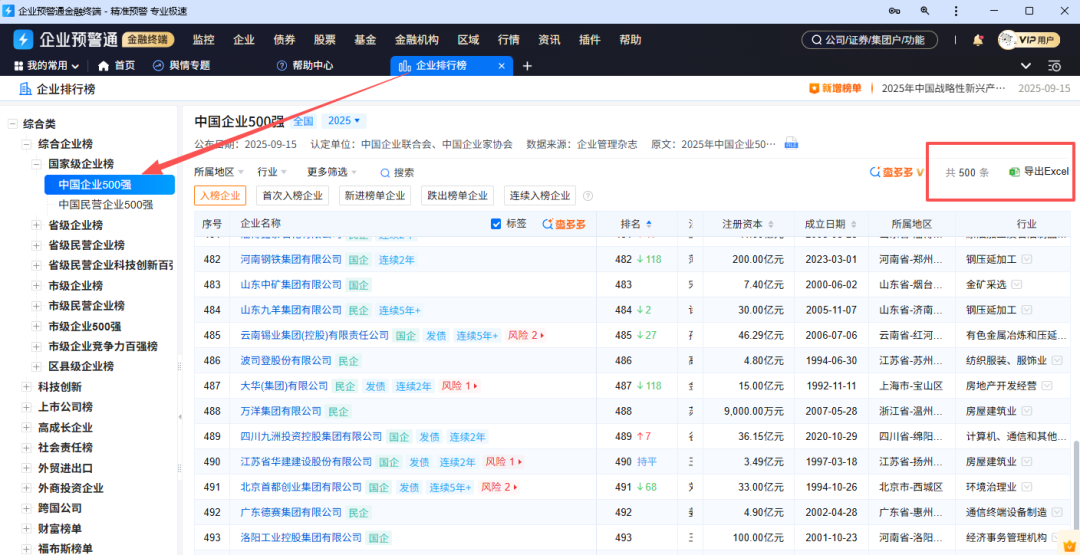Open the 帮助中心 tab
Viewport: 1080px width, 555px height.
point(304,66)
